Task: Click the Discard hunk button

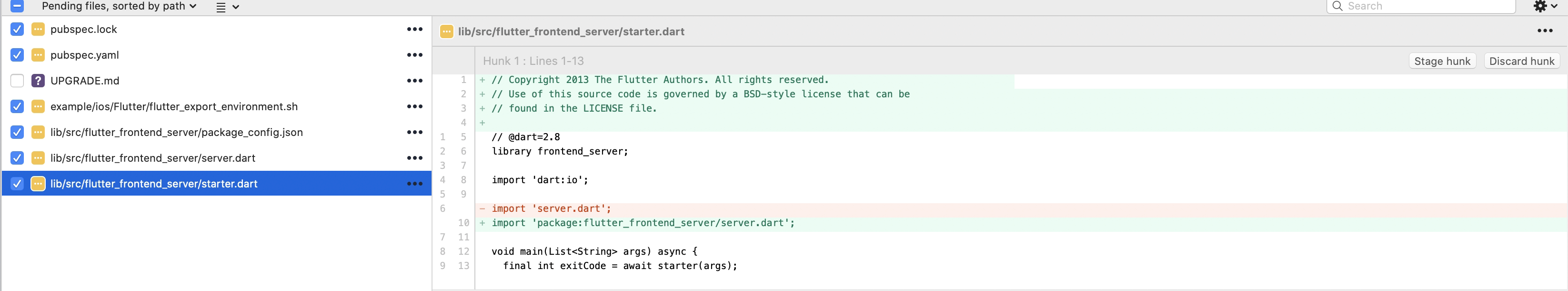Action: (x=1521, y=61)
